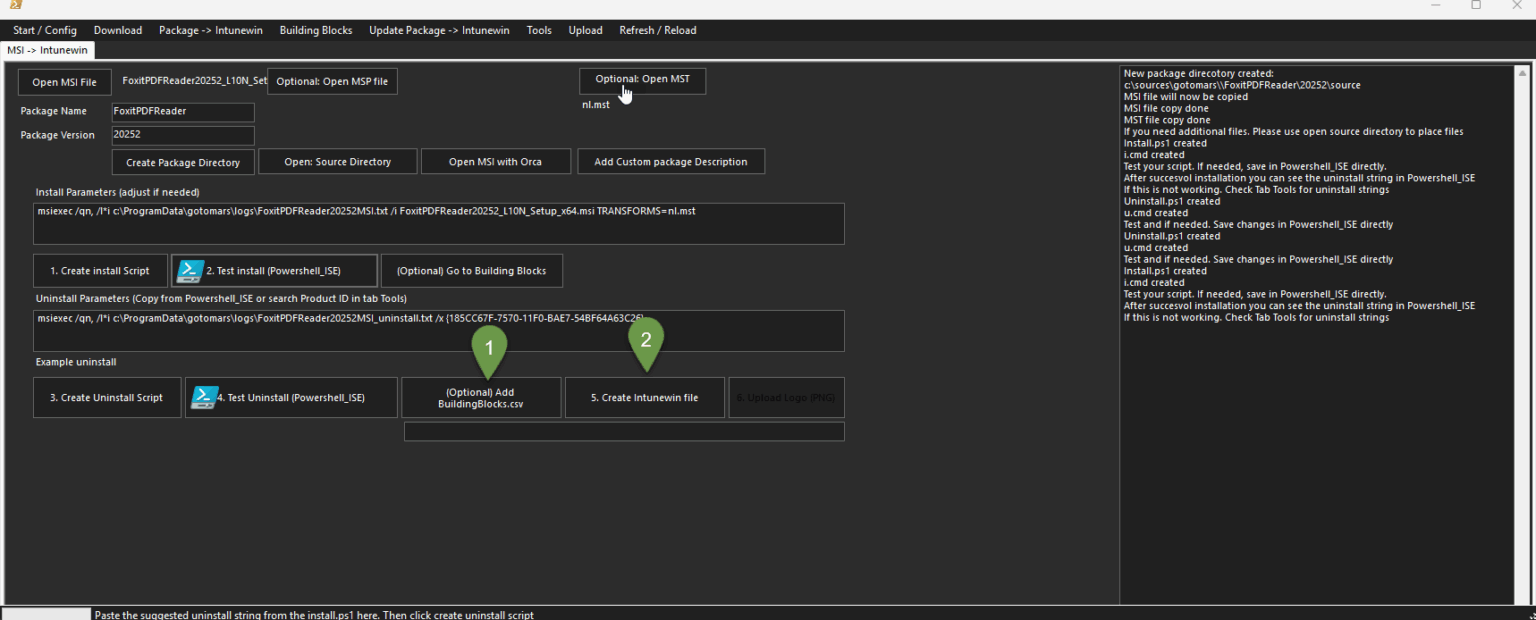Viewport: 1536px width, 620px height.
Task: Click Open MSI File
Action: (64, 81)
